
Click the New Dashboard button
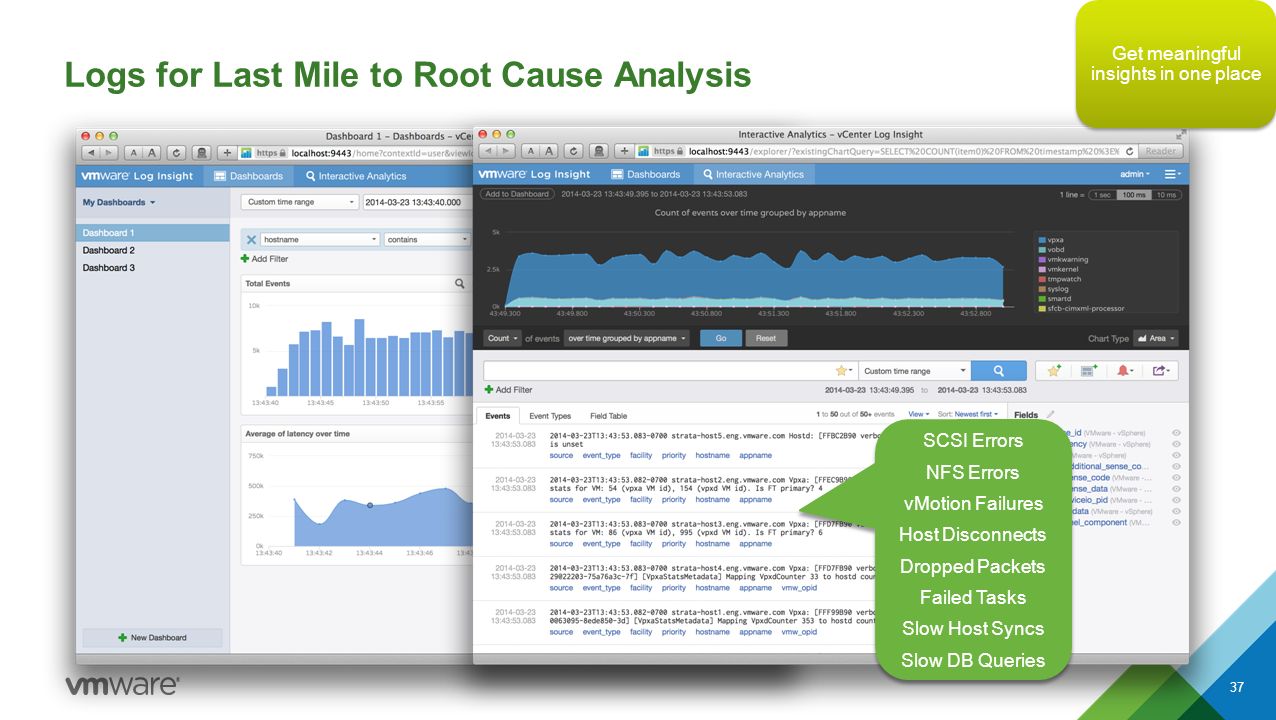point(152,637)
